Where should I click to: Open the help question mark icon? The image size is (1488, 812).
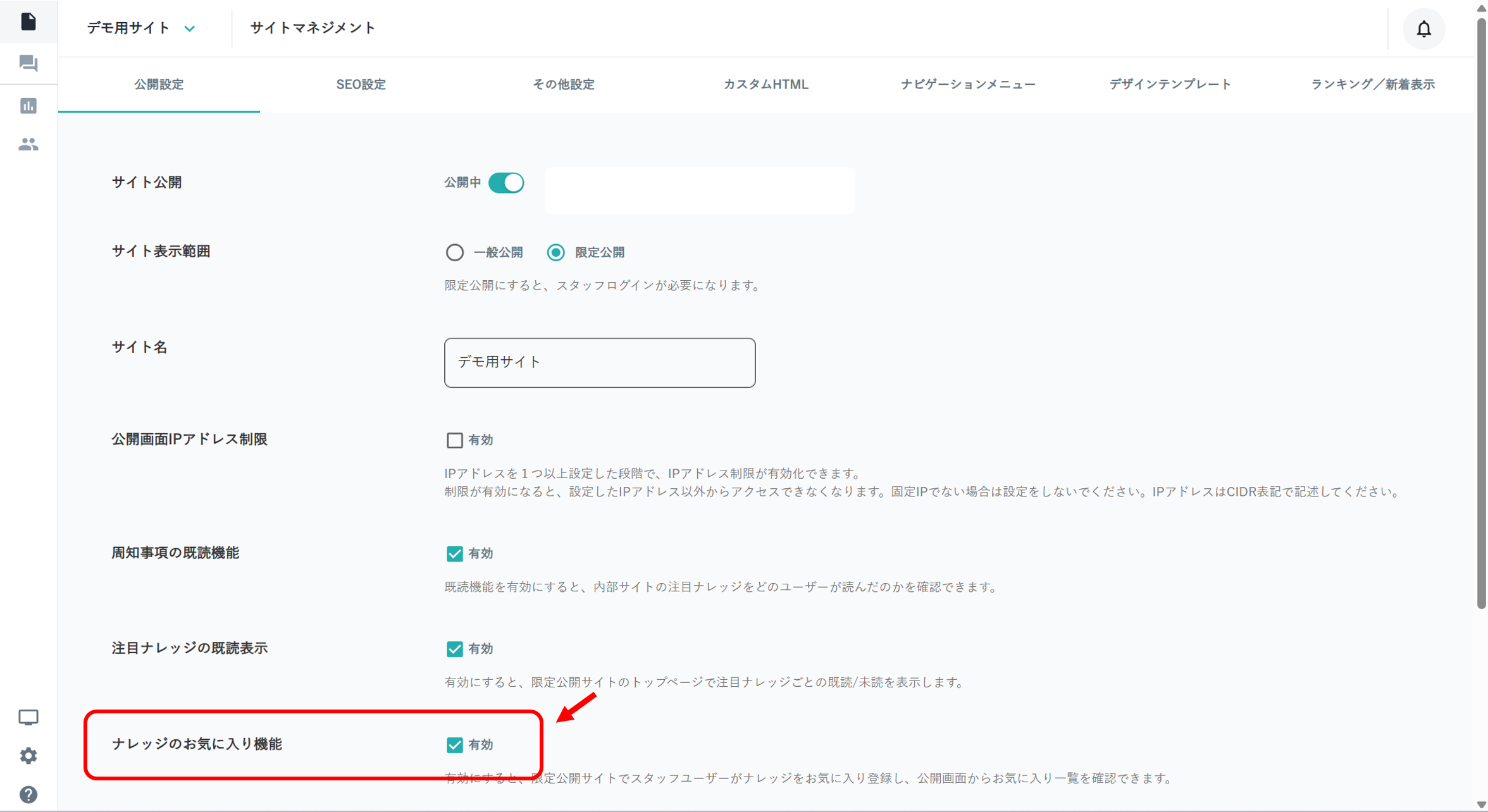pyautogui.click(x=28, y=794)
